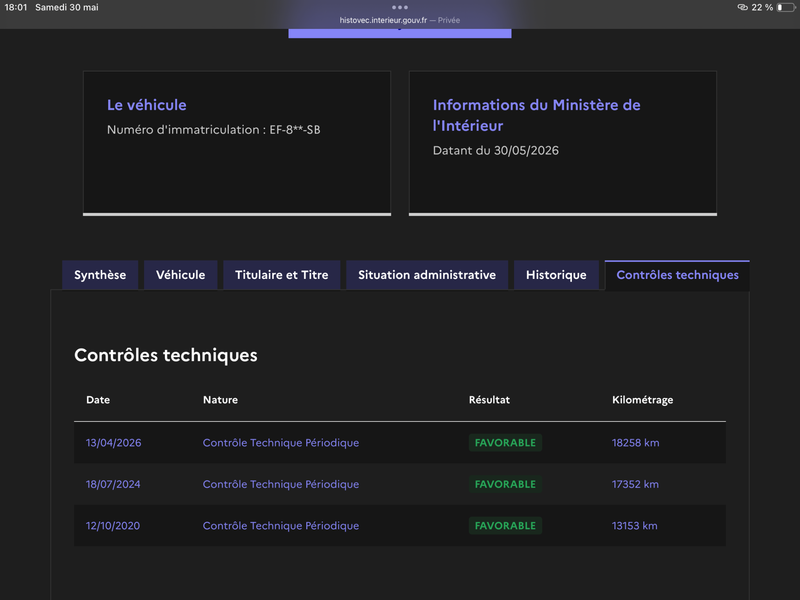Tap the link/hotspot status icon
Screen dimensions: 800x600
(x=742, y=7)
